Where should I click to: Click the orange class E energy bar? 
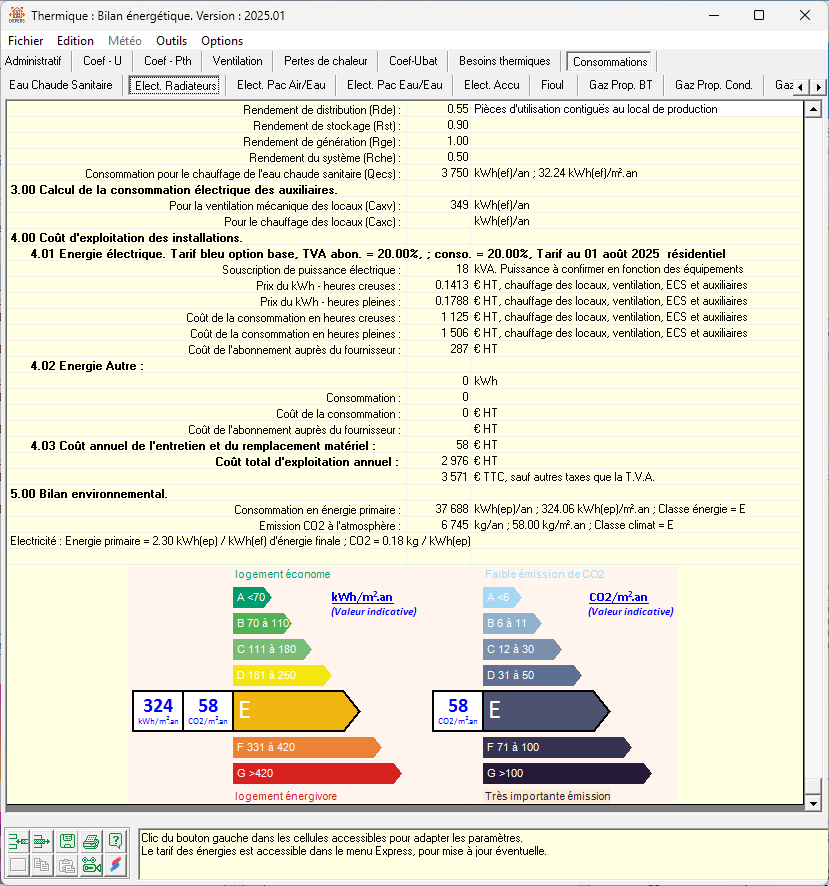tap(295, 711)
